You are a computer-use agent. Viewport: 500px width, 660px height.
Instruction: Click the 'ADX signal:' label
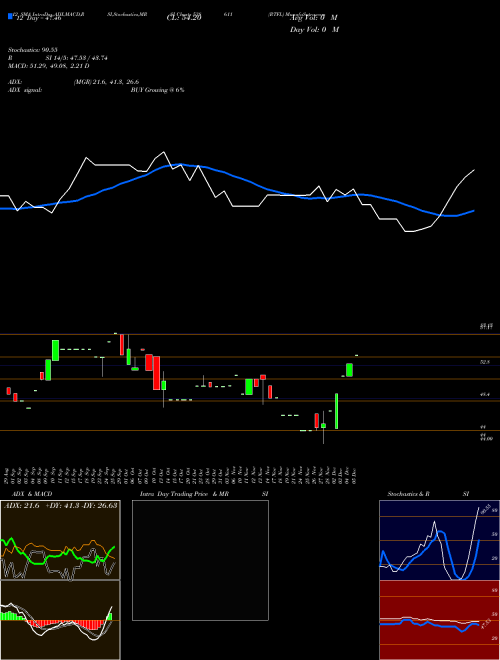coord(25,90)
